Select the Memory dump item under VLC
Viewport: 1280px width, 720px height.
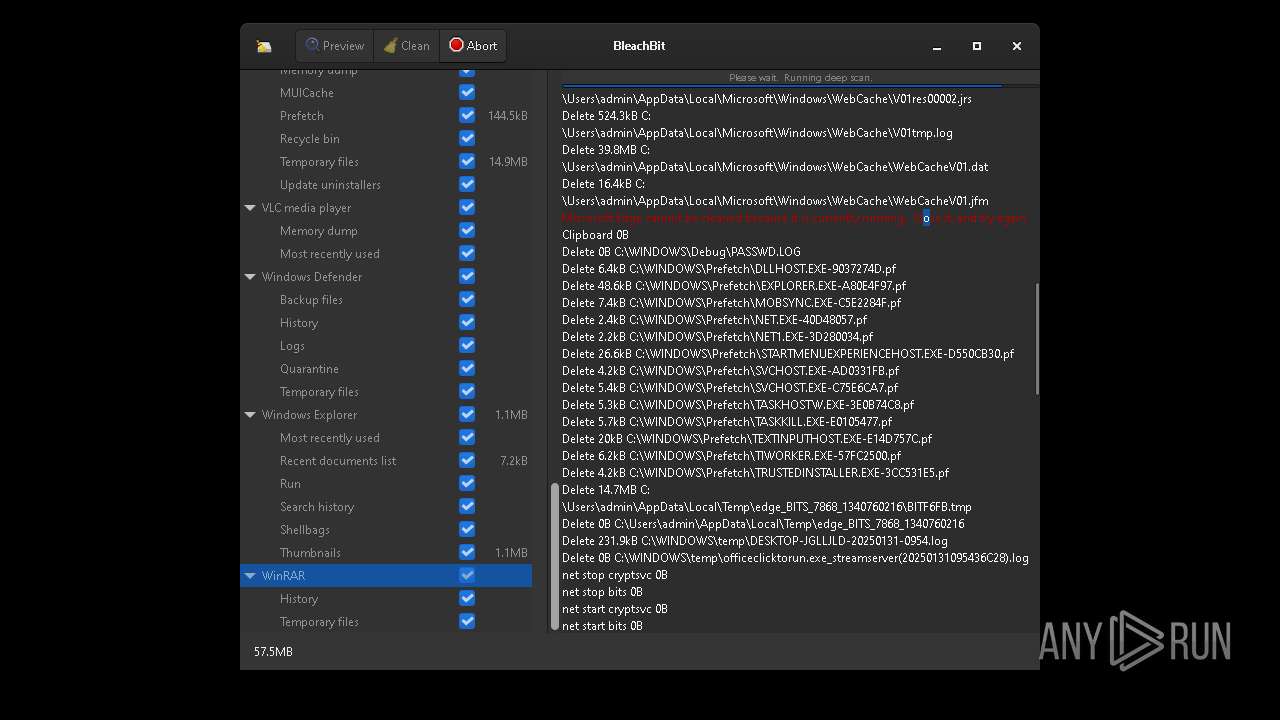pyautogui.click(x=319, y=231)
